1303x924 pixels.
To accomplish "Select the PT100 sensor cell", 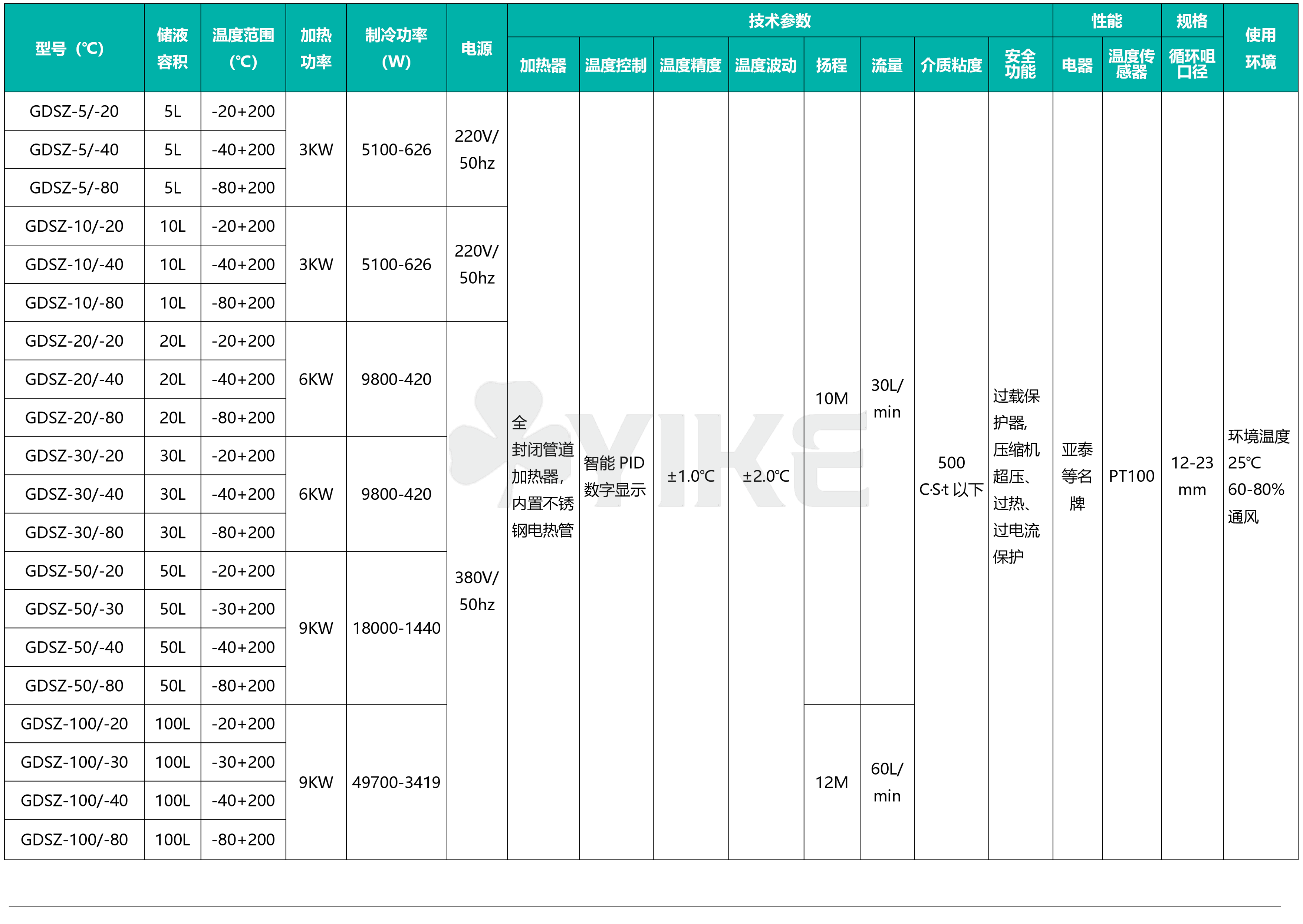I will 1131,476.
